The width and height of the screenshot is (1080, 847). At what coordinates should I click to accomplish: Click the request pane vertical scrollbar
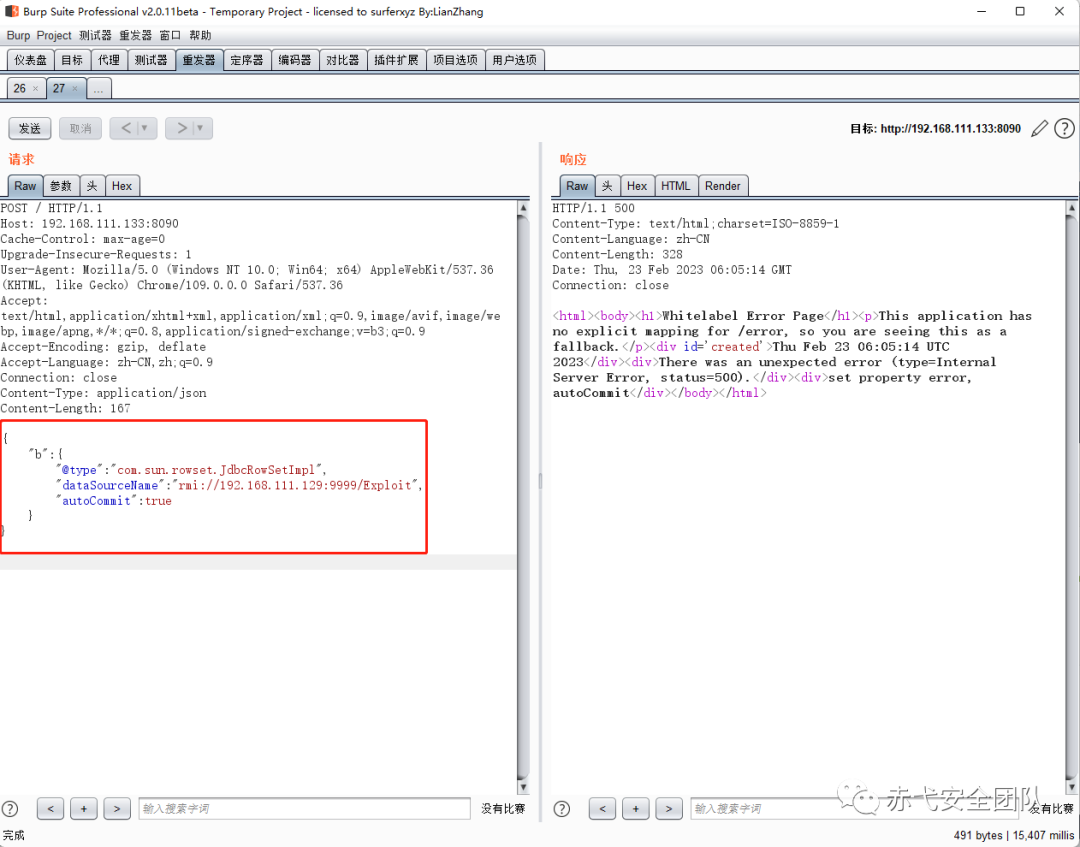click(x=523, y=496)
